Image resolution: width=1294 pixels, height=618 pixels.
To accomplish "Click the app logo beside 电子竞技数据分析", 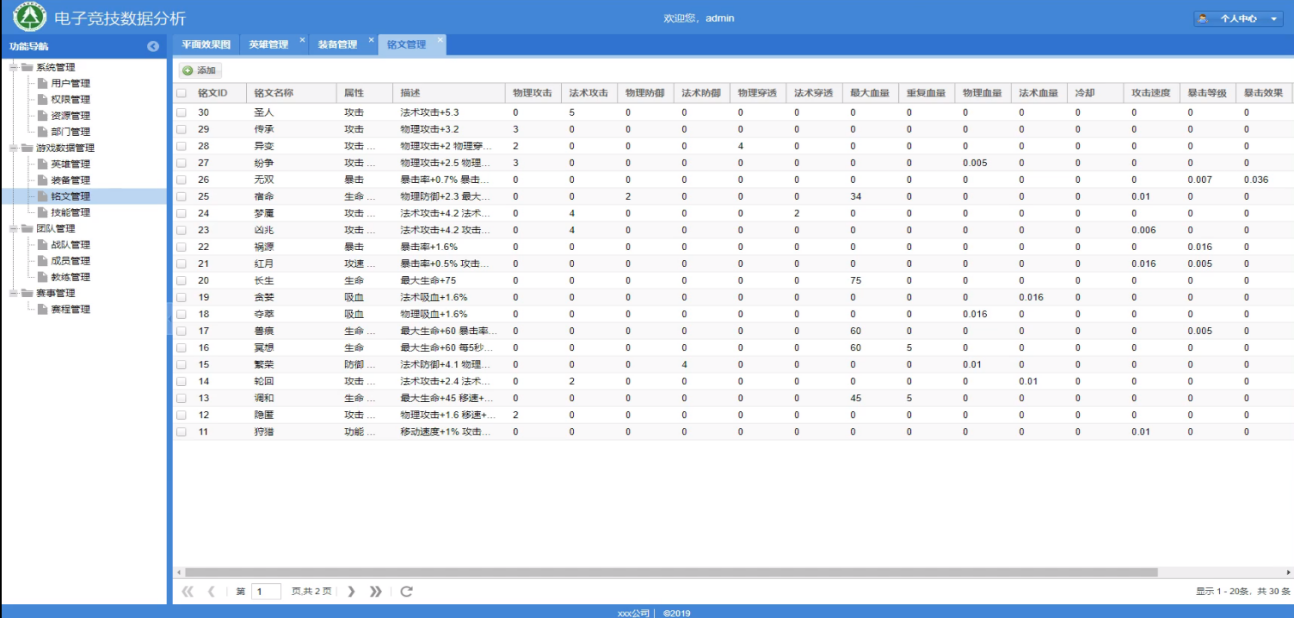I will click(x=29, y=17).
